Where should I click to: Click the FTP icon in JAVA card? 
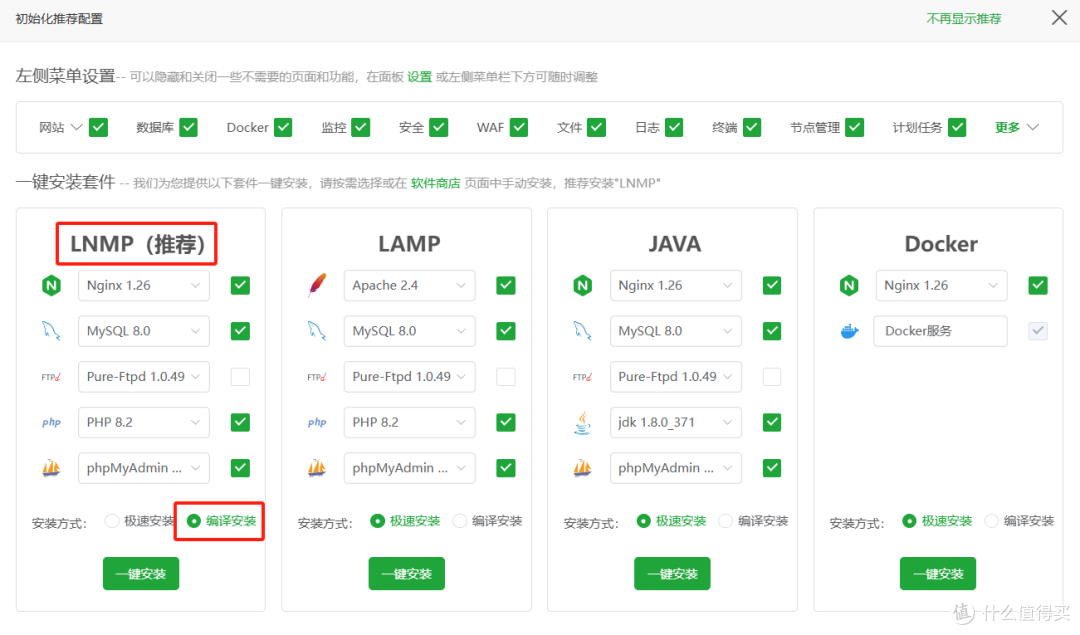583,377
